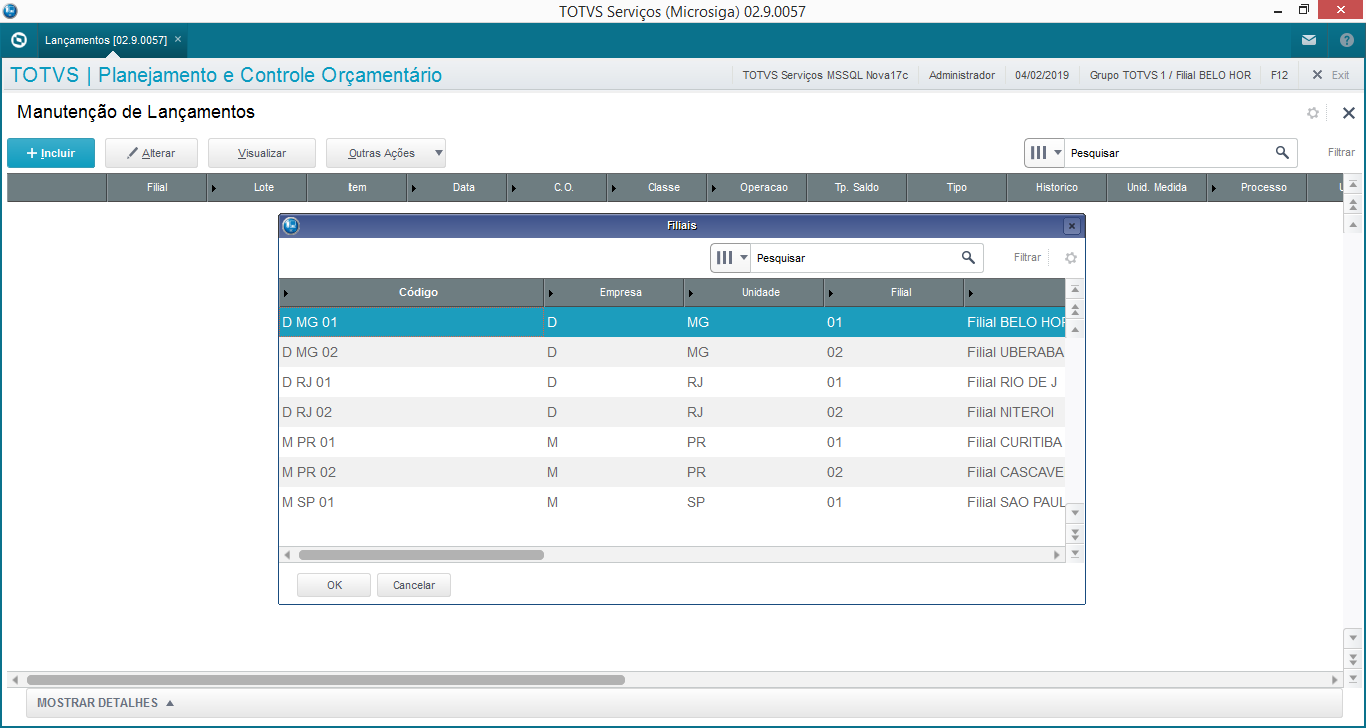Screen dimensions: 1366x728
Task: Select row M PR 01
Action: tap(672, 442)
